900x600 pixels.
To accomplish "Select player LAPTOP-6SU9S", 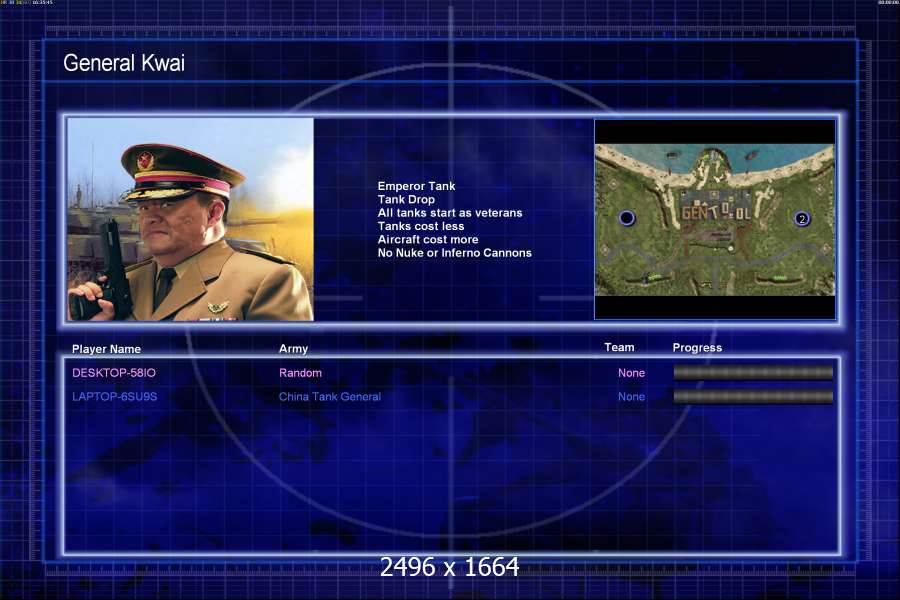I will pyautogui.click(x=114, y=396).
